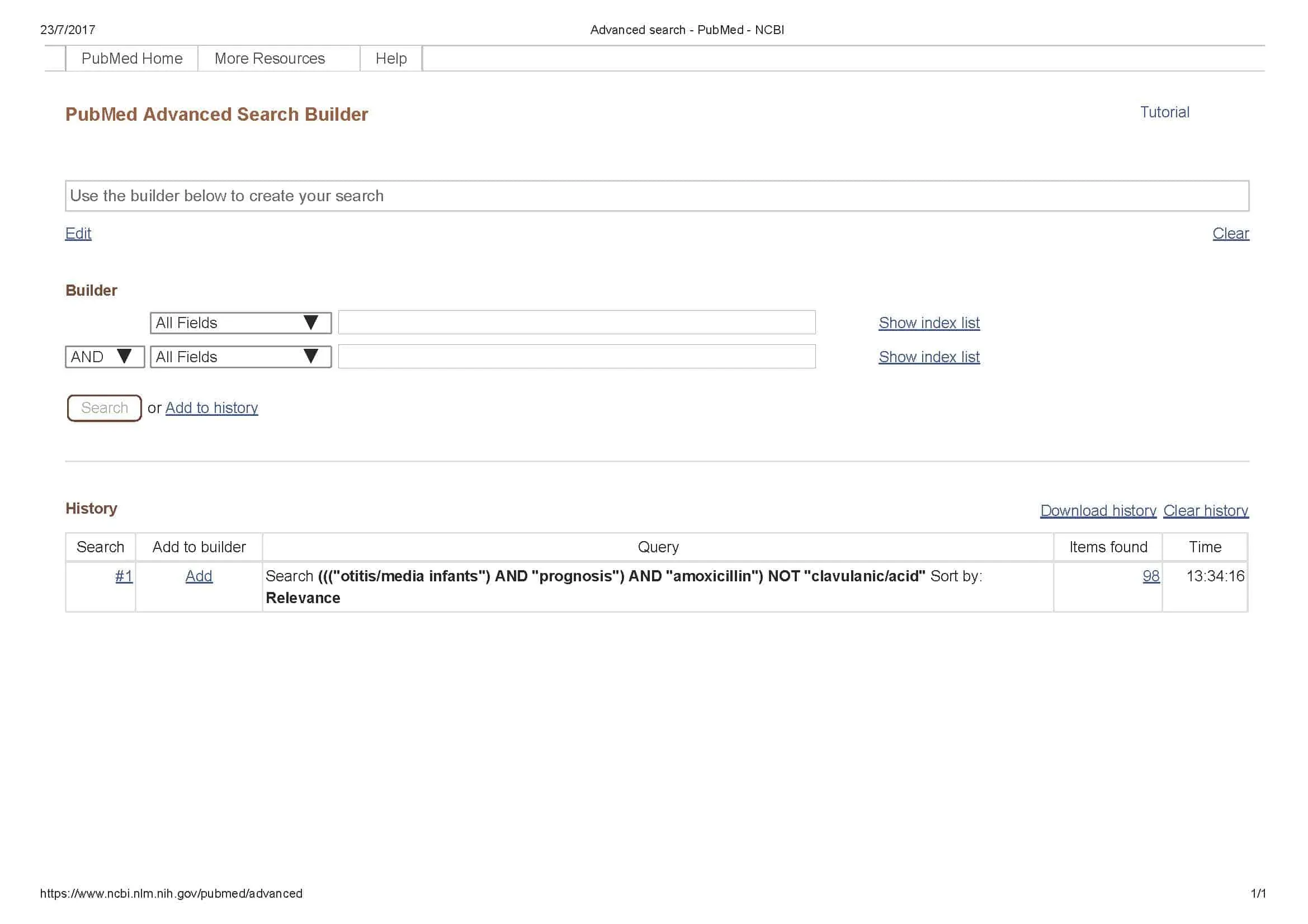Click the Help menu item
Image resolution: width=1308 pixels, height=924 pixels.
(x=391, y=59)
